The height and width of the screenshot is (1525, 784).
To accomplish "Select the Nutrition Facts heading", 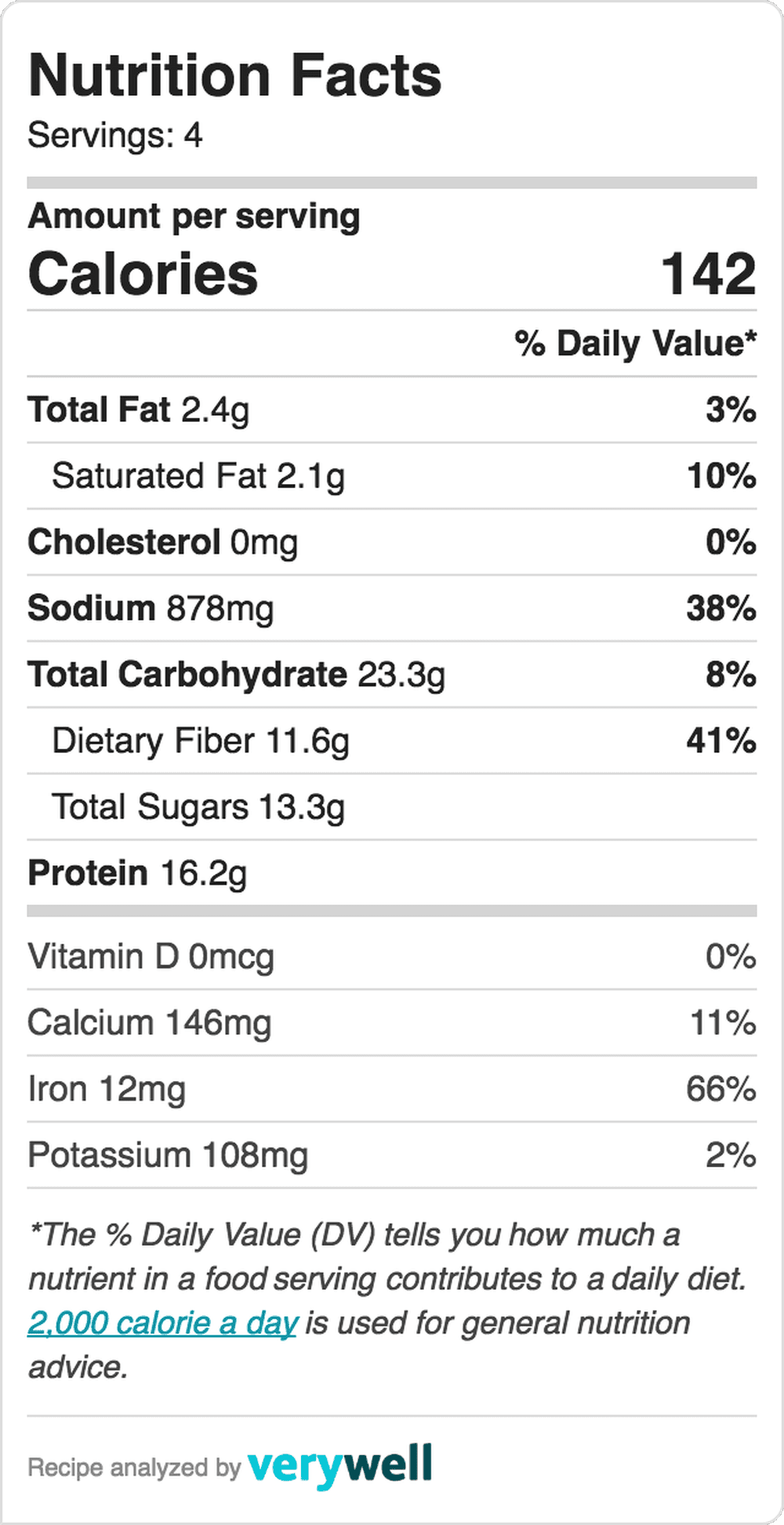I will pyautogui.click(x=234, y=75).
